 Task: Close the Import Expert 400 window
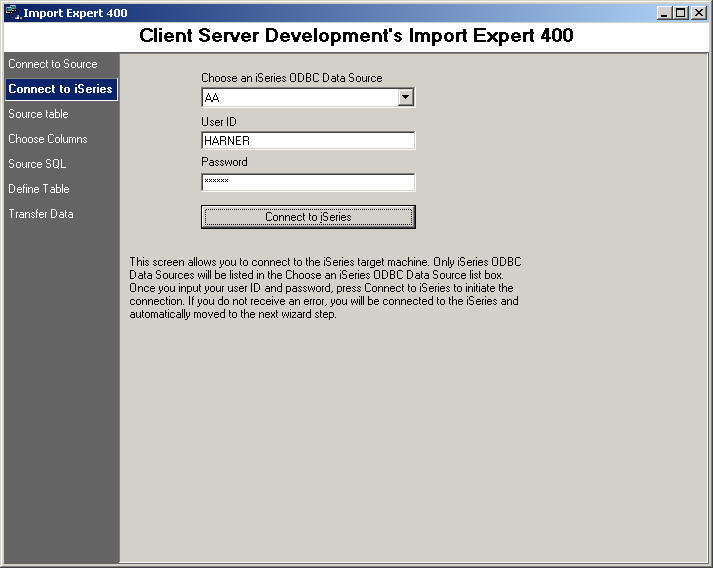698,13
